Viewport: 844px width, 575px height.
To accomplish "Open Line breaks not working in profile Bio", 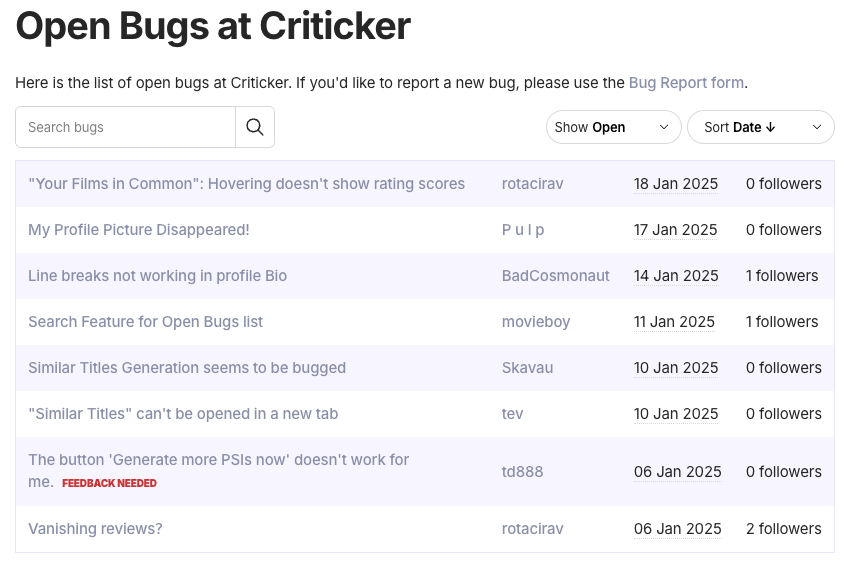I will pyautogui.click(x=158, y=276).
